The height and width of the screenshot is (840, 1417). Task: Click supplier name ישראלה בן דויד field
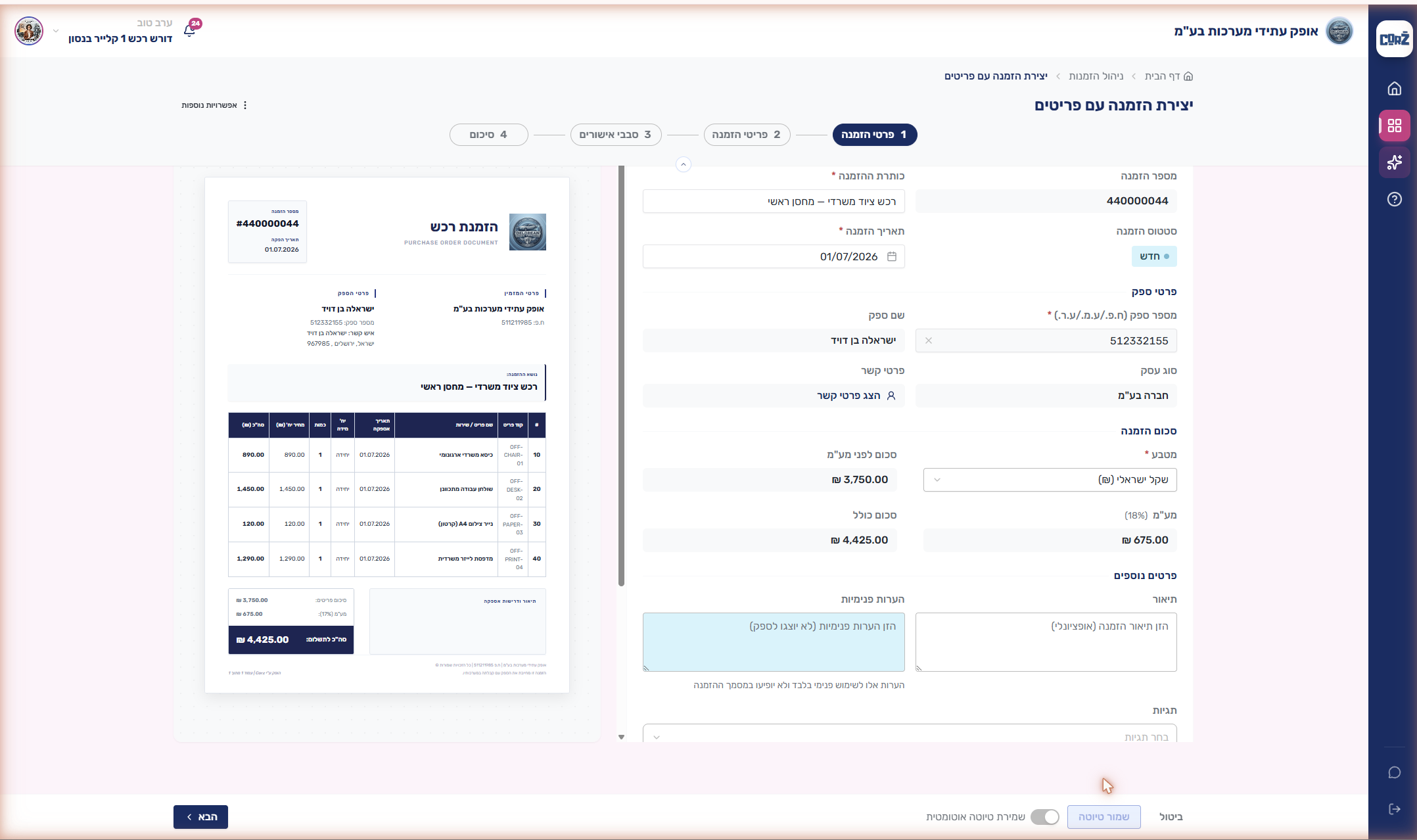point(774,340)
